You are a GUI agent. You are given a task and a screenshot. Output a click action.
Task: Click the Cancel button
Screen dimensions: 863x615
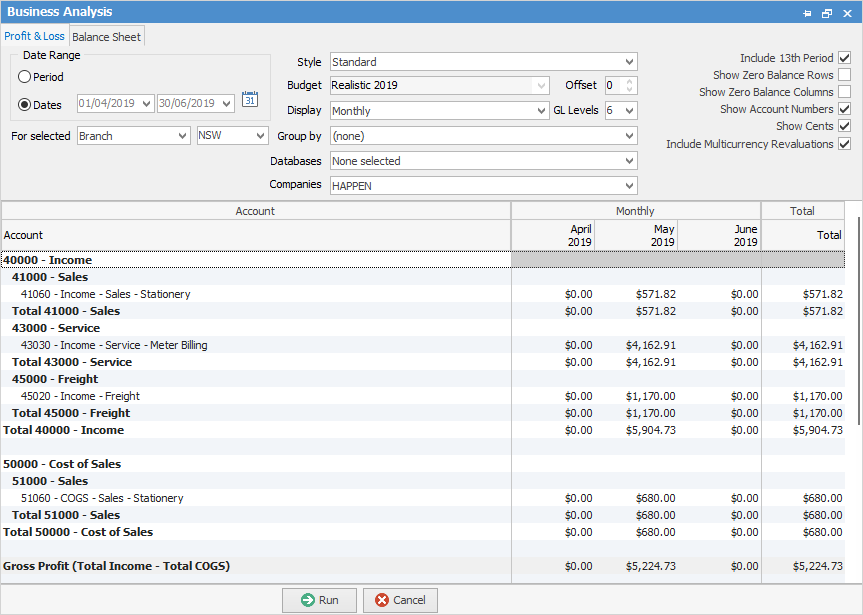[400, 600]
